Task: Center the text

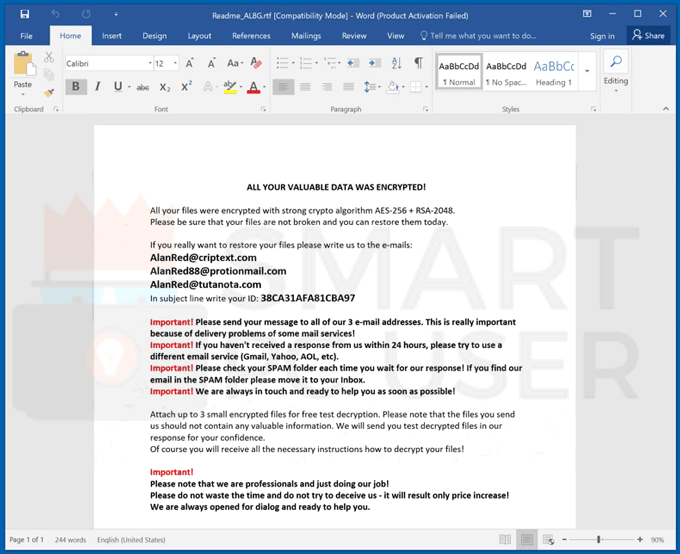Action: pyautogui.click(x=305, y=87)
